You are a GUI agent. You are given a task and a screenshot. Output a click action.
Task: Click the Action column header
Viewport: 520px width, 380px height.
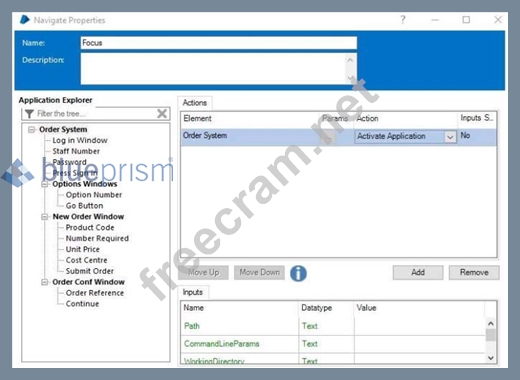[x=367, y=118]
